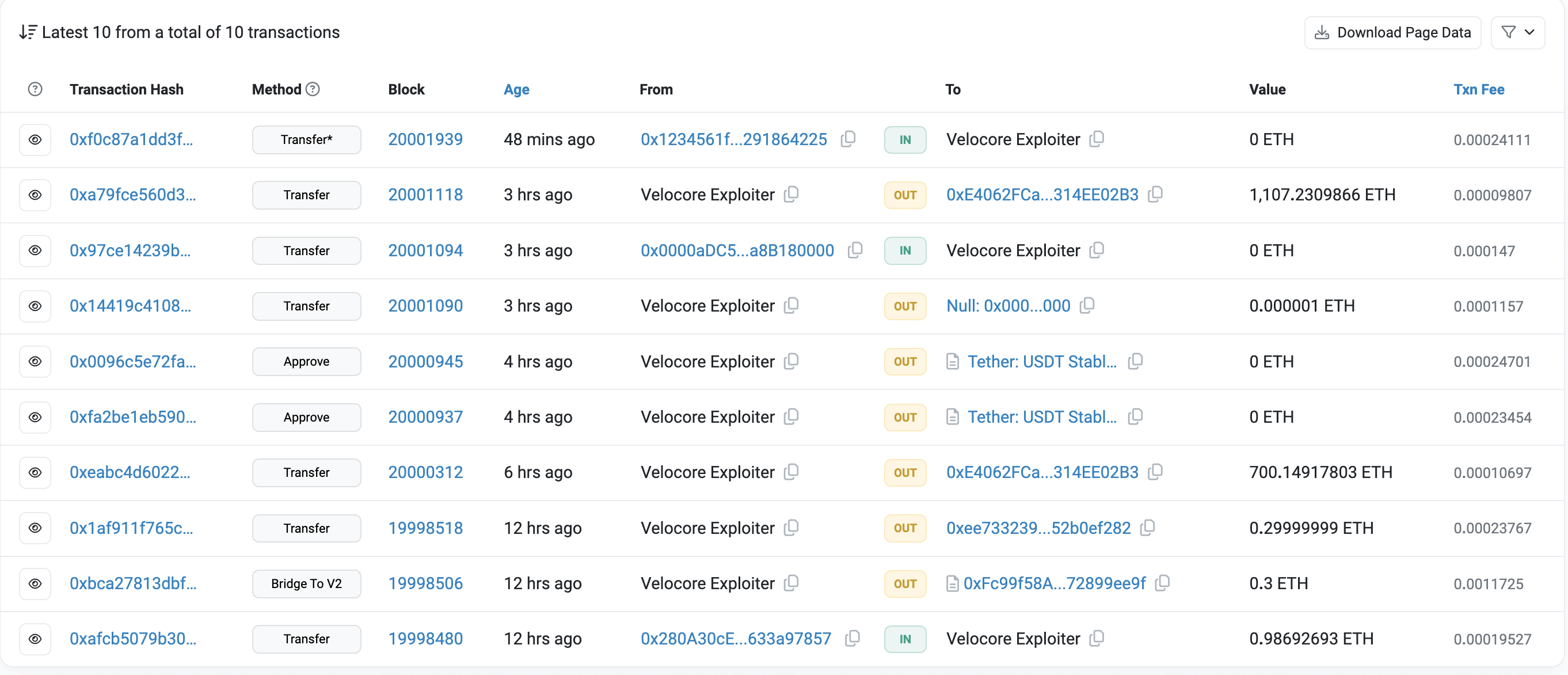Toggle Txn Fee column header display
This screenshot has height=675, width=1568.
pos(1479,89)
